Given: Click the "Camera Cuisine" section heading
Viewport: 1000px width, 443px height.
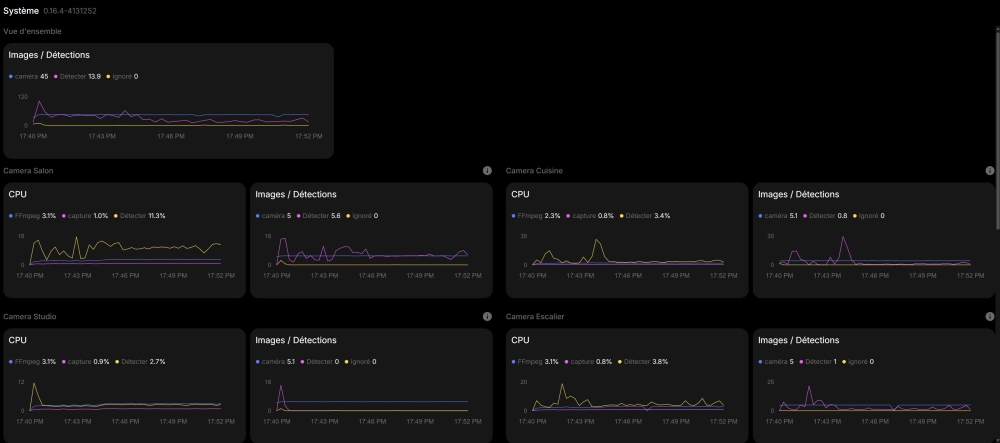Looking at the screenshot, I should (534, 171).
